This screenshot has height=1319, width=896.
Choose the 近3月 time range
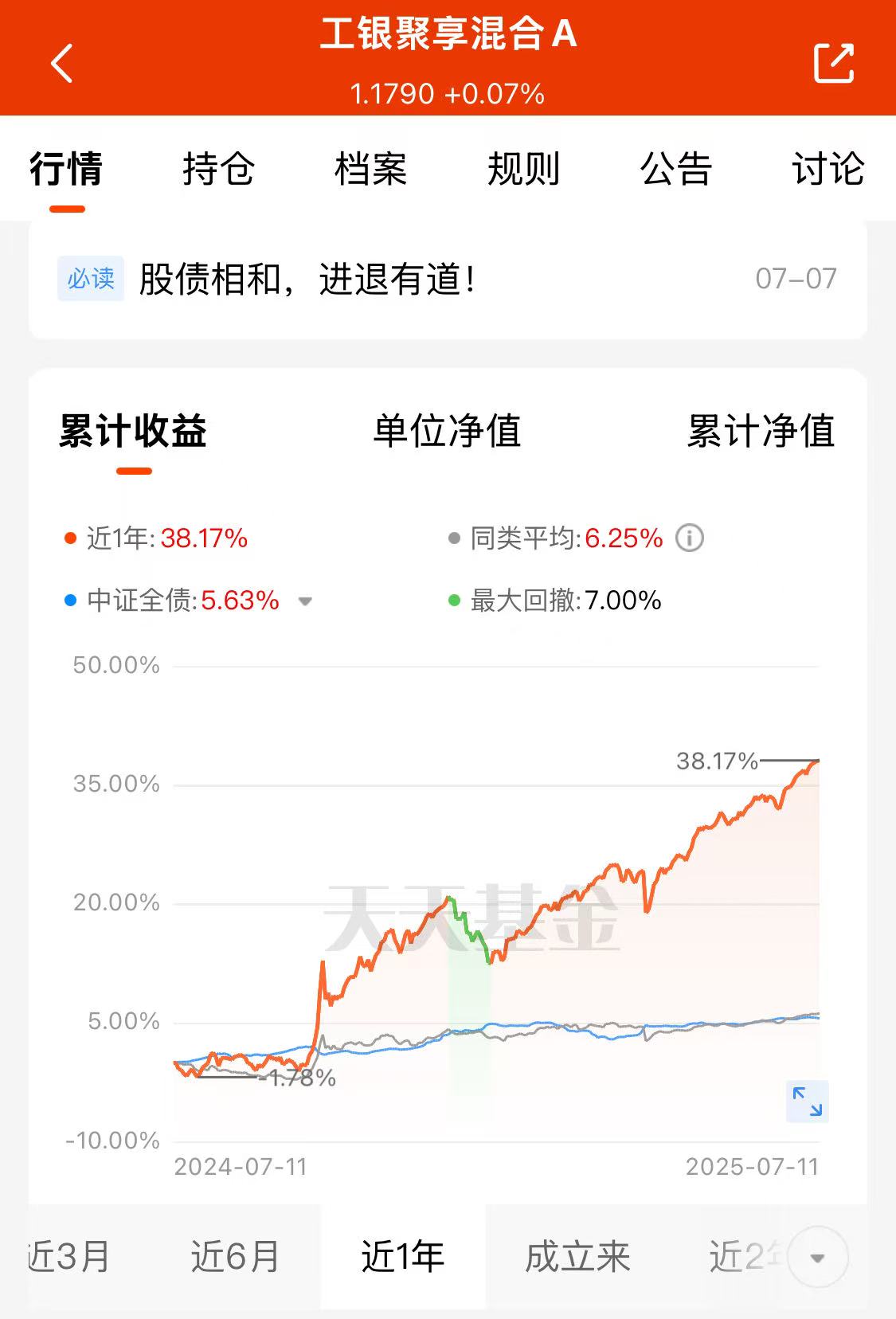click(x=68, y=1257)
